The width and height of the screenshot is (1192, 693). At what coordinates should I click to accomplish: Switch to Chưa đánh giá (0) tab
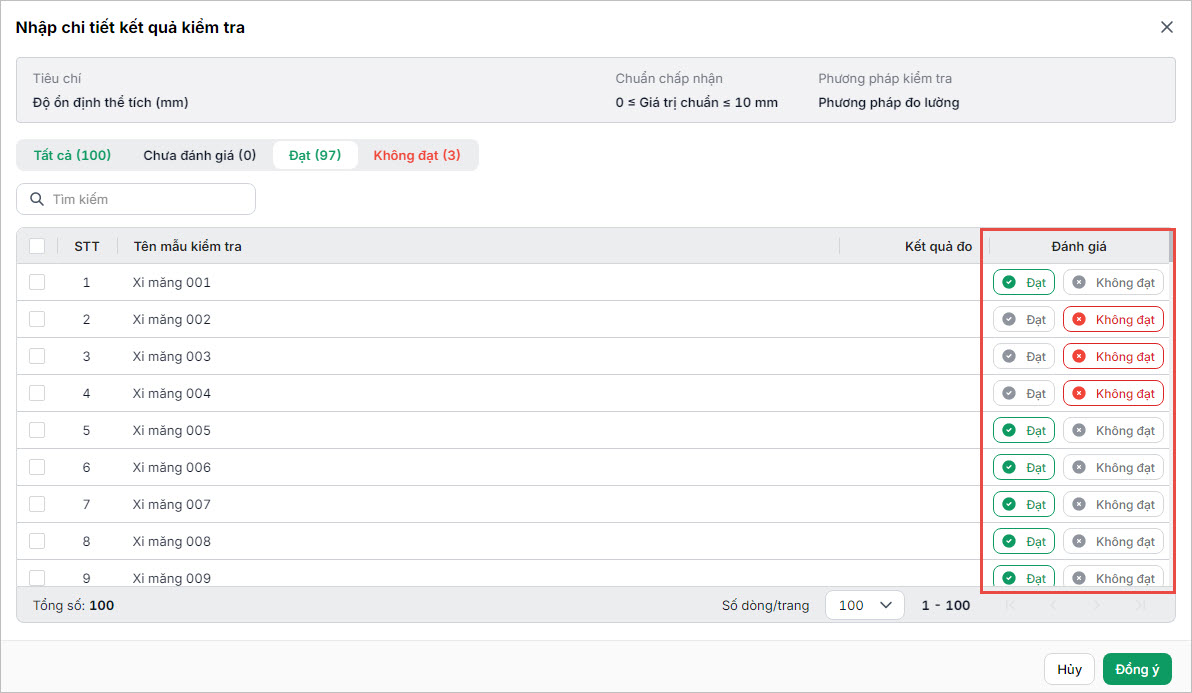coord(199,155)
